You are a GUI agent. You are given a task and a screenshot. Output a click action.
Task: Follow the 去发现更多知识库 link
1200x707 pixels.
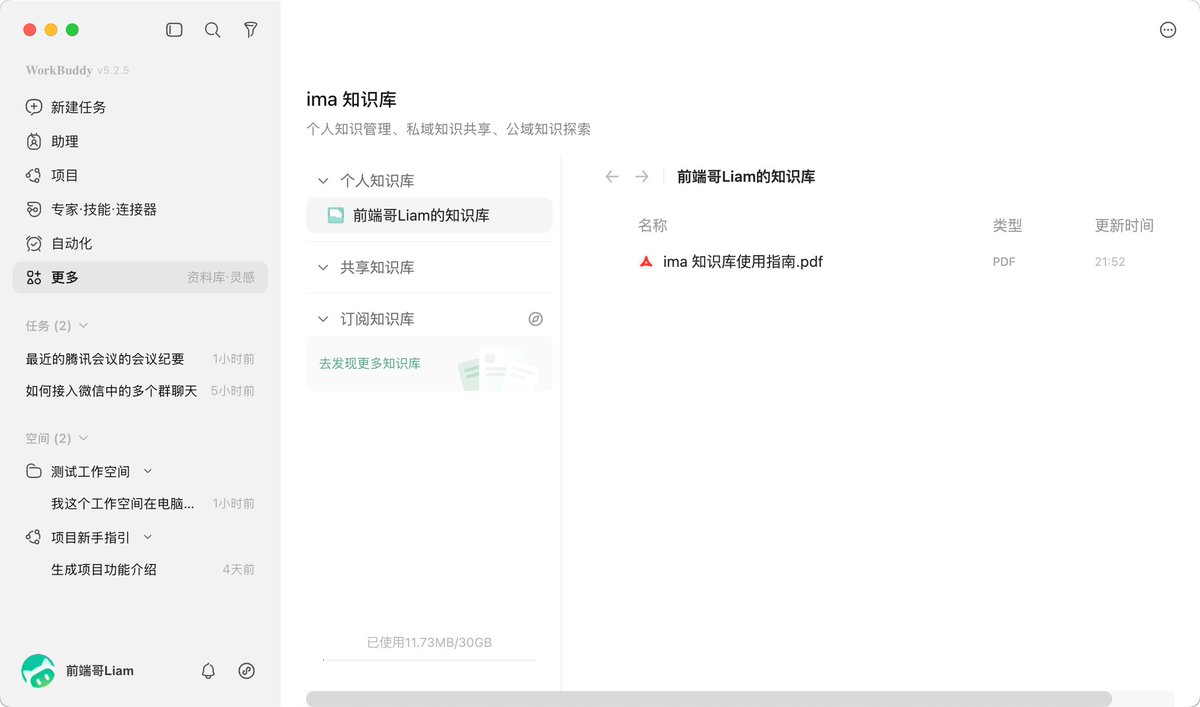(x=370, y=363)
